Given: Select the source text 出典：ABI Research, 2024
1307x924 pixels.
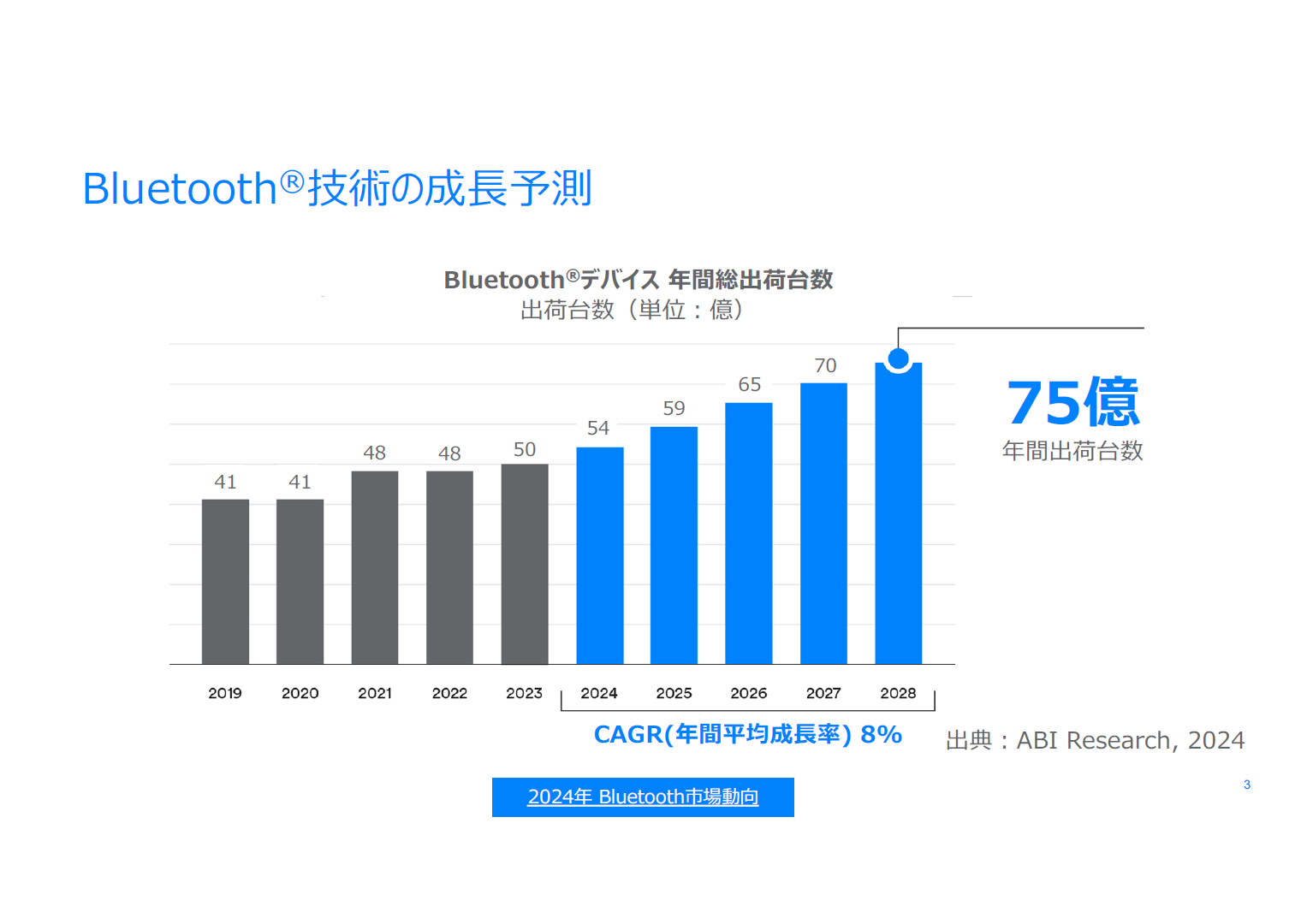Looking at the screenshot, I should [x=1095, y=740].
